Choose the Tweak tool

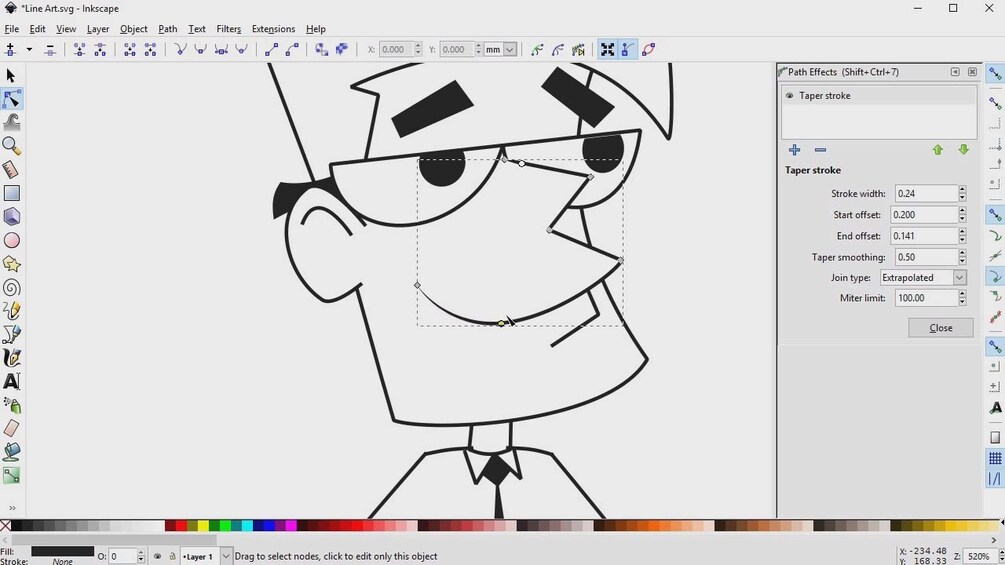tap(12, 122)
